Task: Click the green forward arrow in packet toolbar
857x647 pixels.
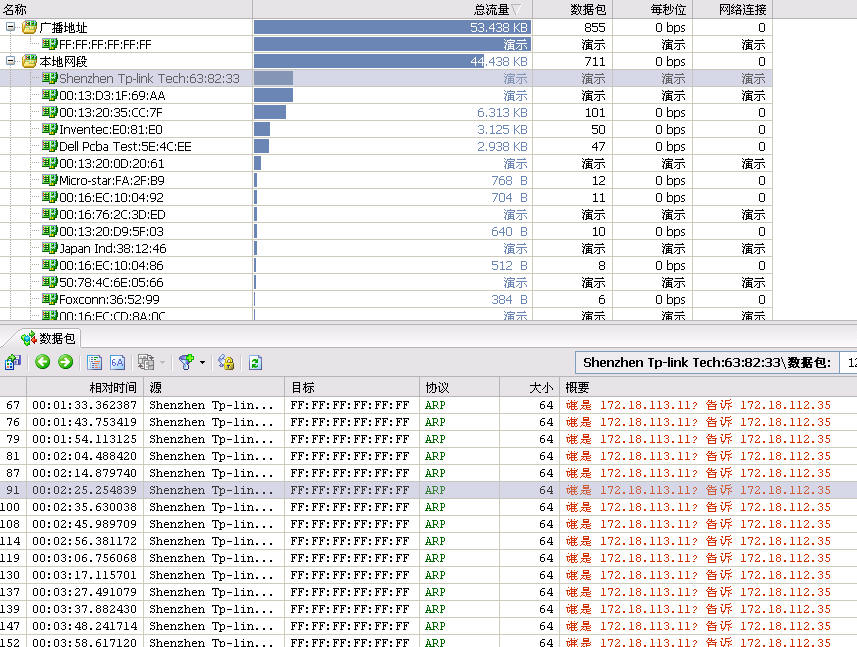Action: pyautogui.click(x=65, y=362)
